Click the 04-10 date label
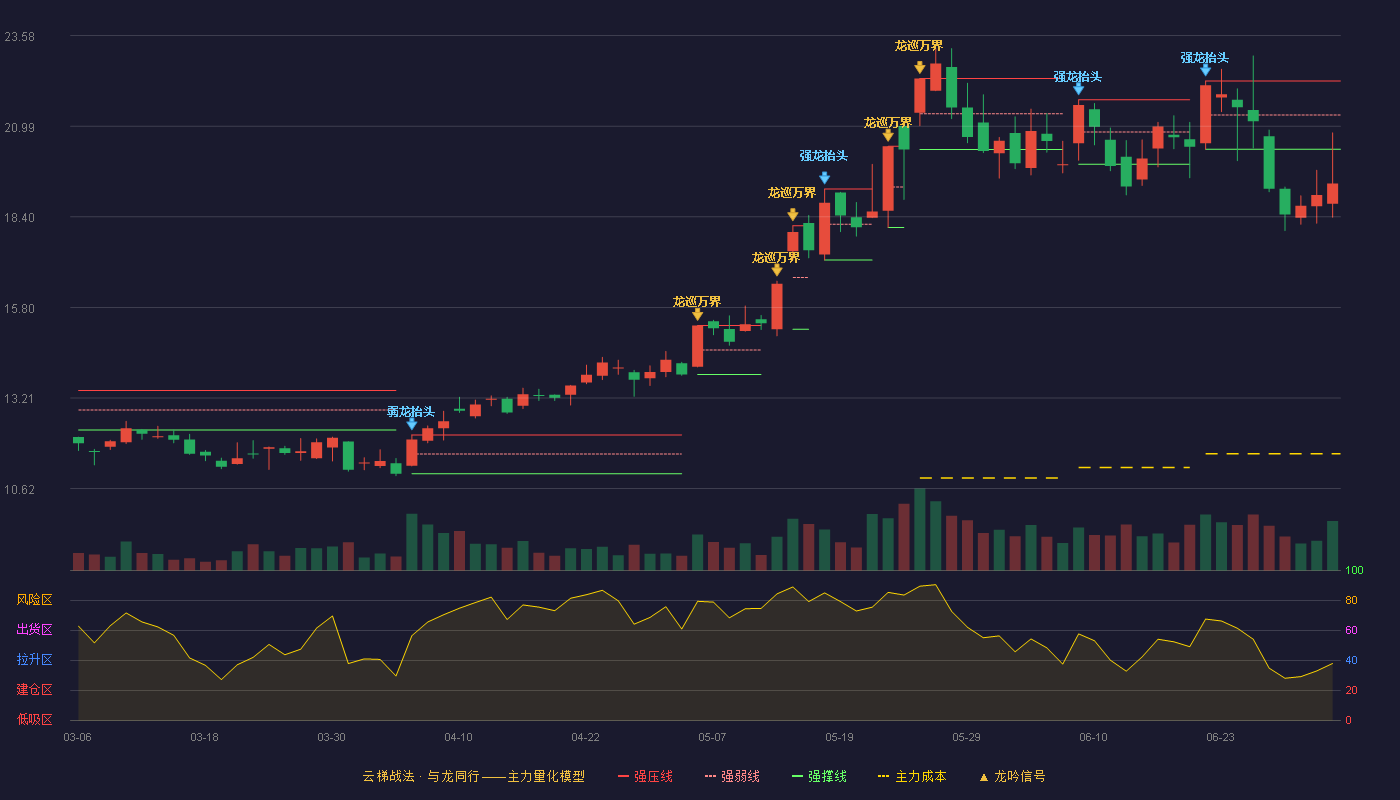This screenshot has width=1400, height=800. coord(458,737)
